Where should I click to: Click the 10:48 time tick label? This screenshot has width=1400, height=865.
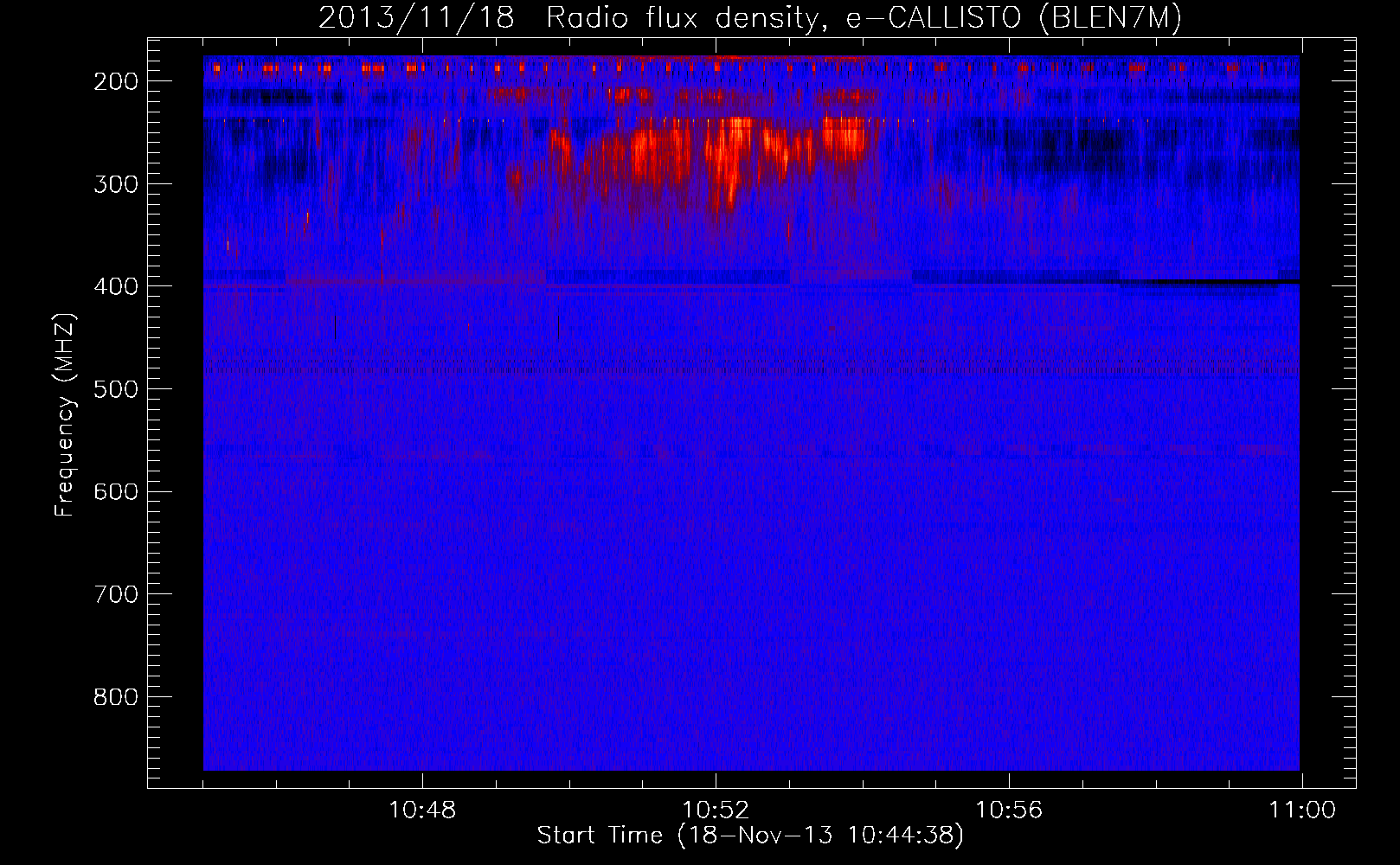(422, 811)
